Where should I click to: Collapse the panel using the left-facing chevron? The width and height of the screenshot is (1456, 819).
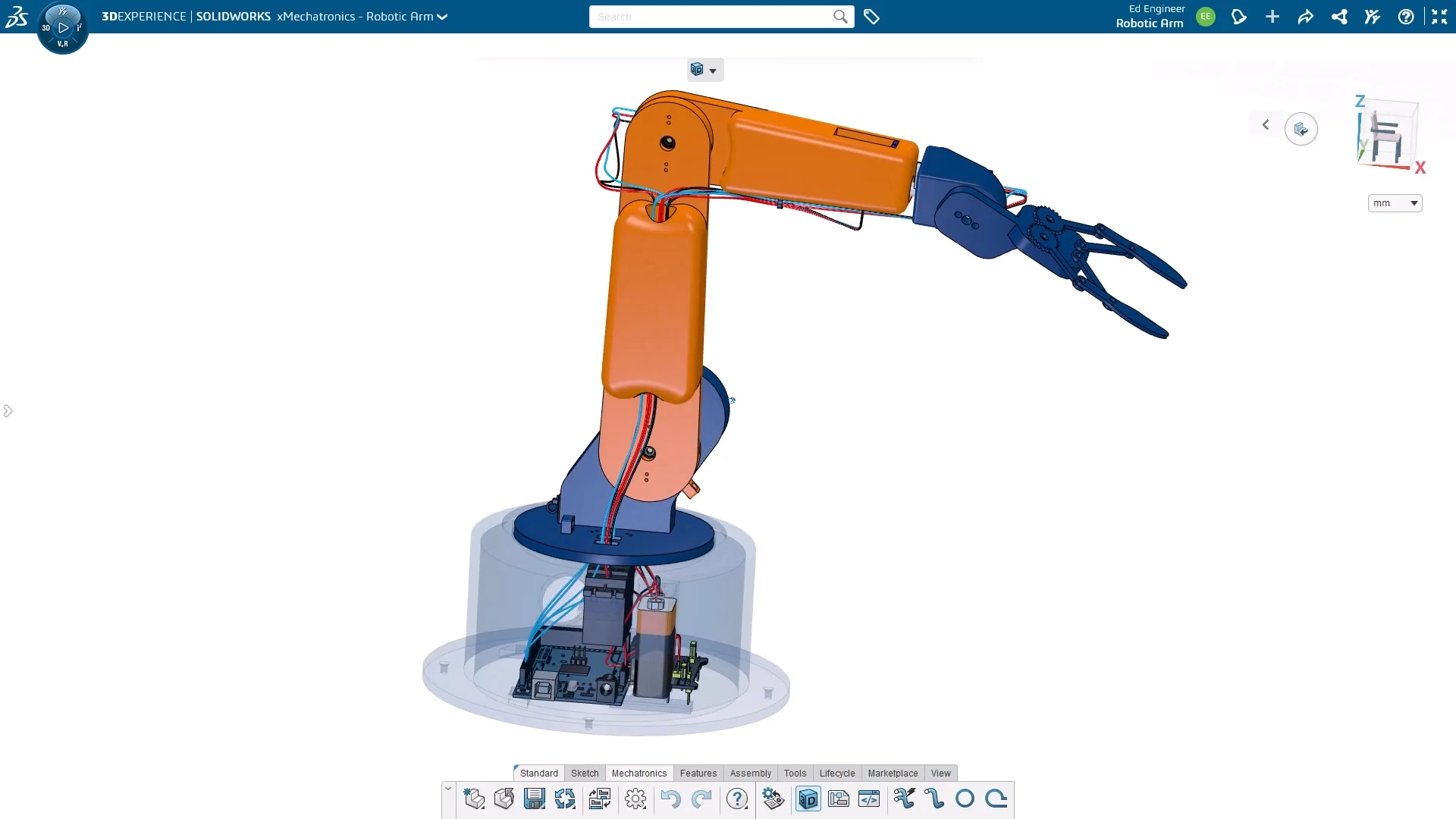point(1265,124)
